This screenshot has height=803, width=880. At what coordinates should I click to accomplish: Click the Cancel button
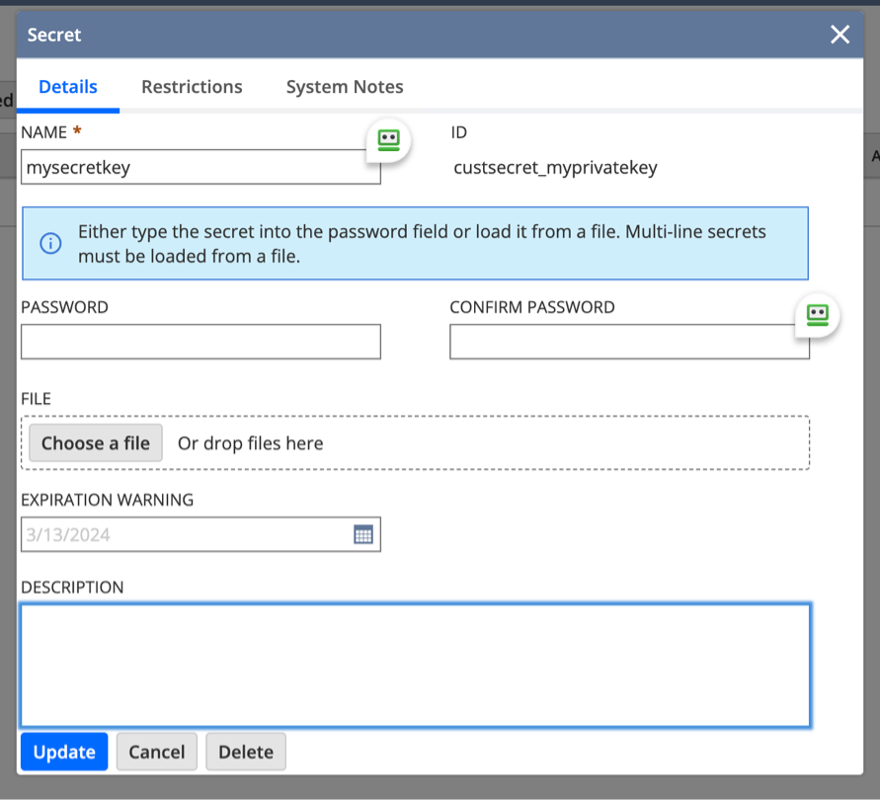[x=157, y=751]
